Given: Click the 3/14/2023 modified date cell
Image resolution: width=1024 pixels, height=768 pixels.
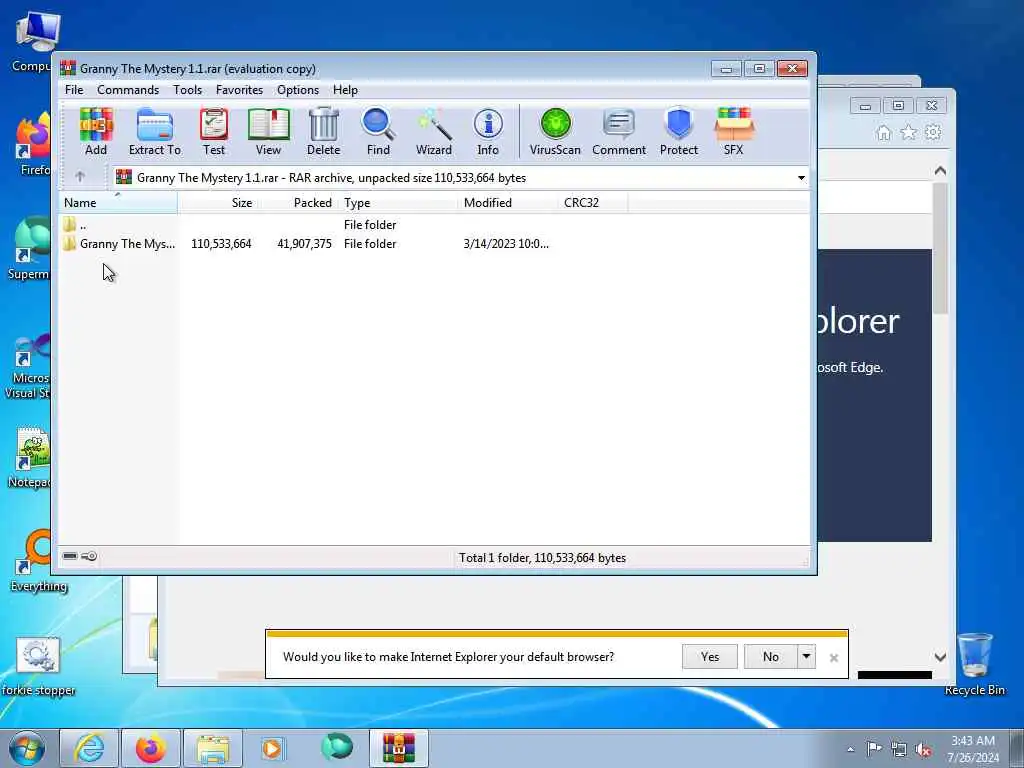Looking at the screenshot, I should (x=506, y=244).
